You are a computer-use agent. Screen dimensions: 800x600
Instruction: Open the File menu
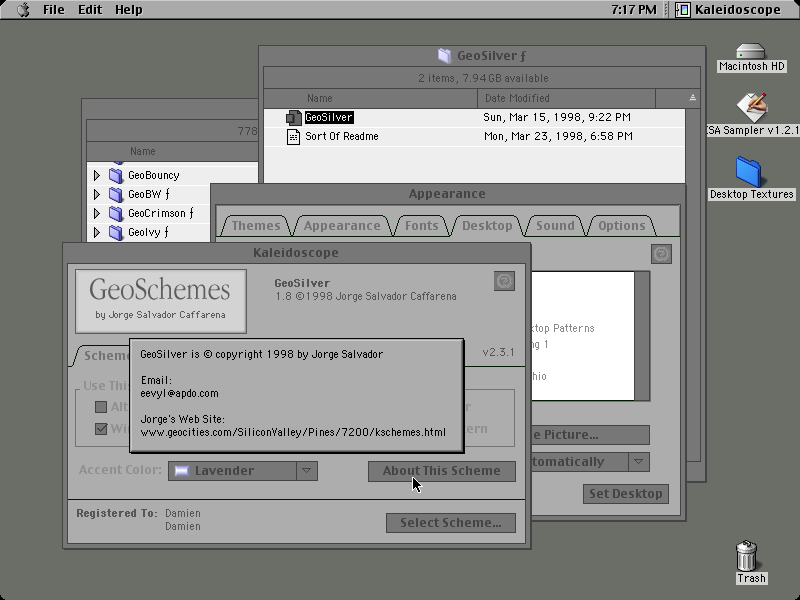(x=54, y=10)
